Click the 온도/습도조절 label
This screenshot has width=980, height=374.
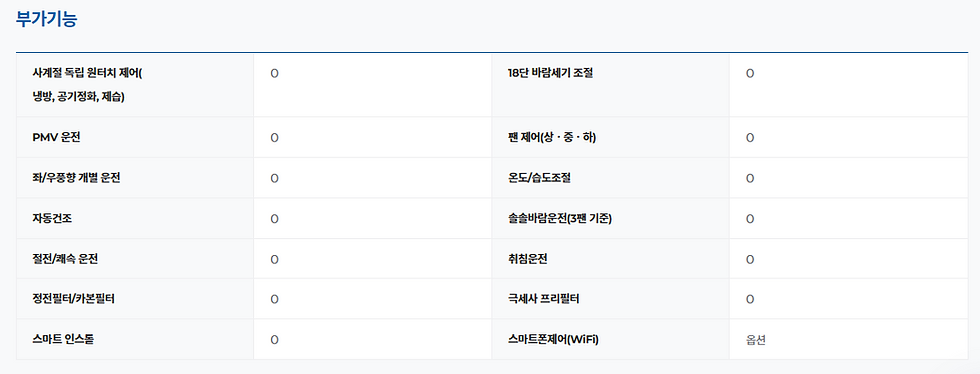coord(539,178)
